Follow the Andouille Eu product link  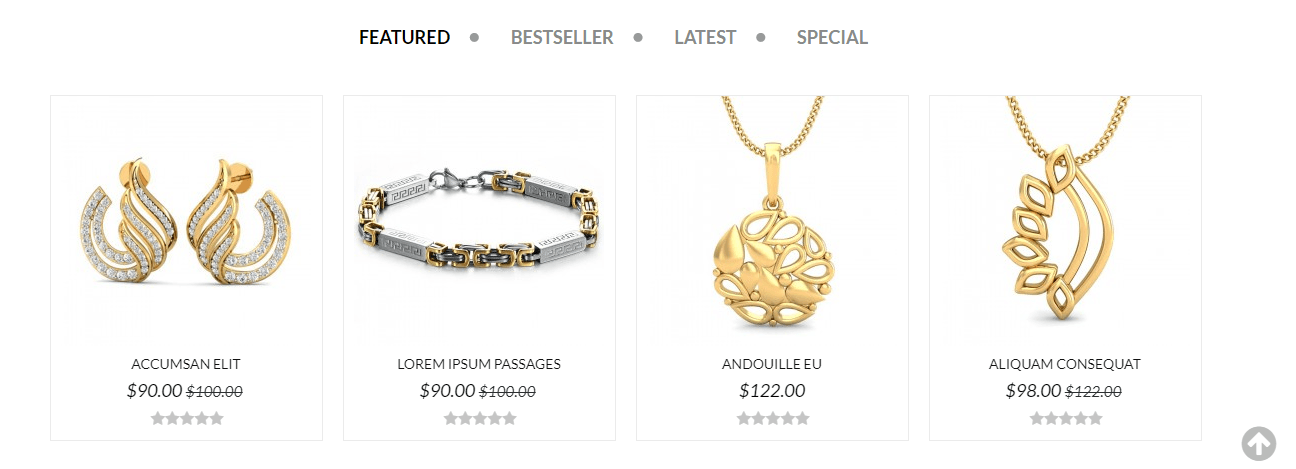coord(772,364)
